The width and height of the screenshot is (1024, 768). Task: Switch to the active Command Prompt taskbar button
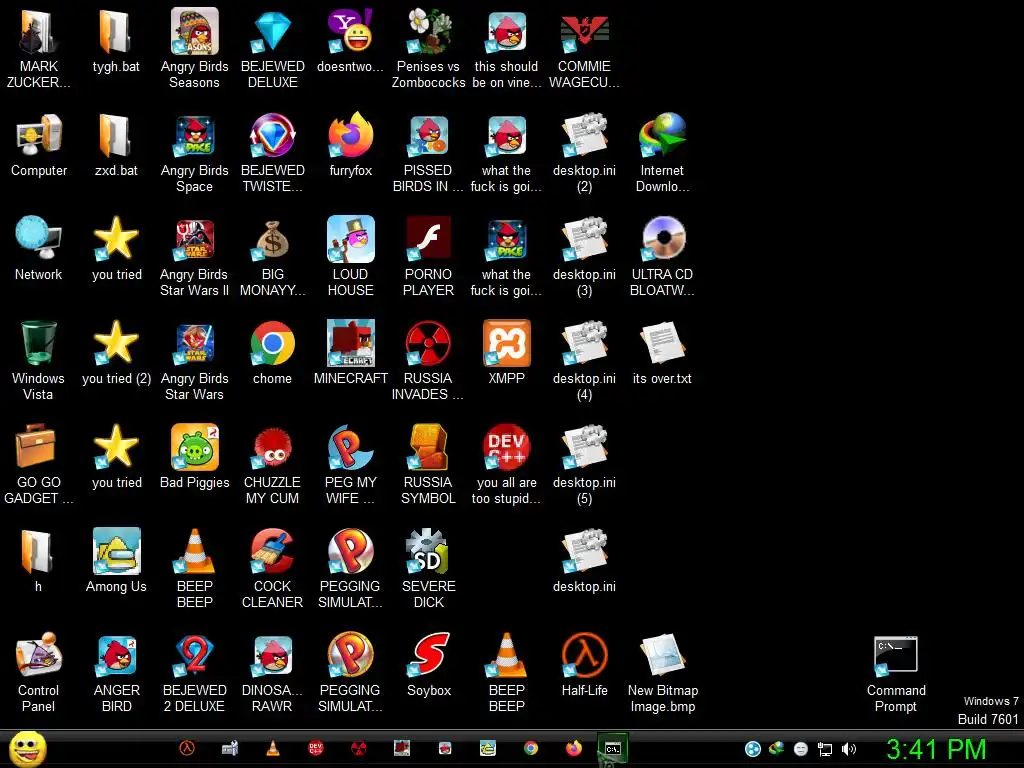tap(613, 748)
